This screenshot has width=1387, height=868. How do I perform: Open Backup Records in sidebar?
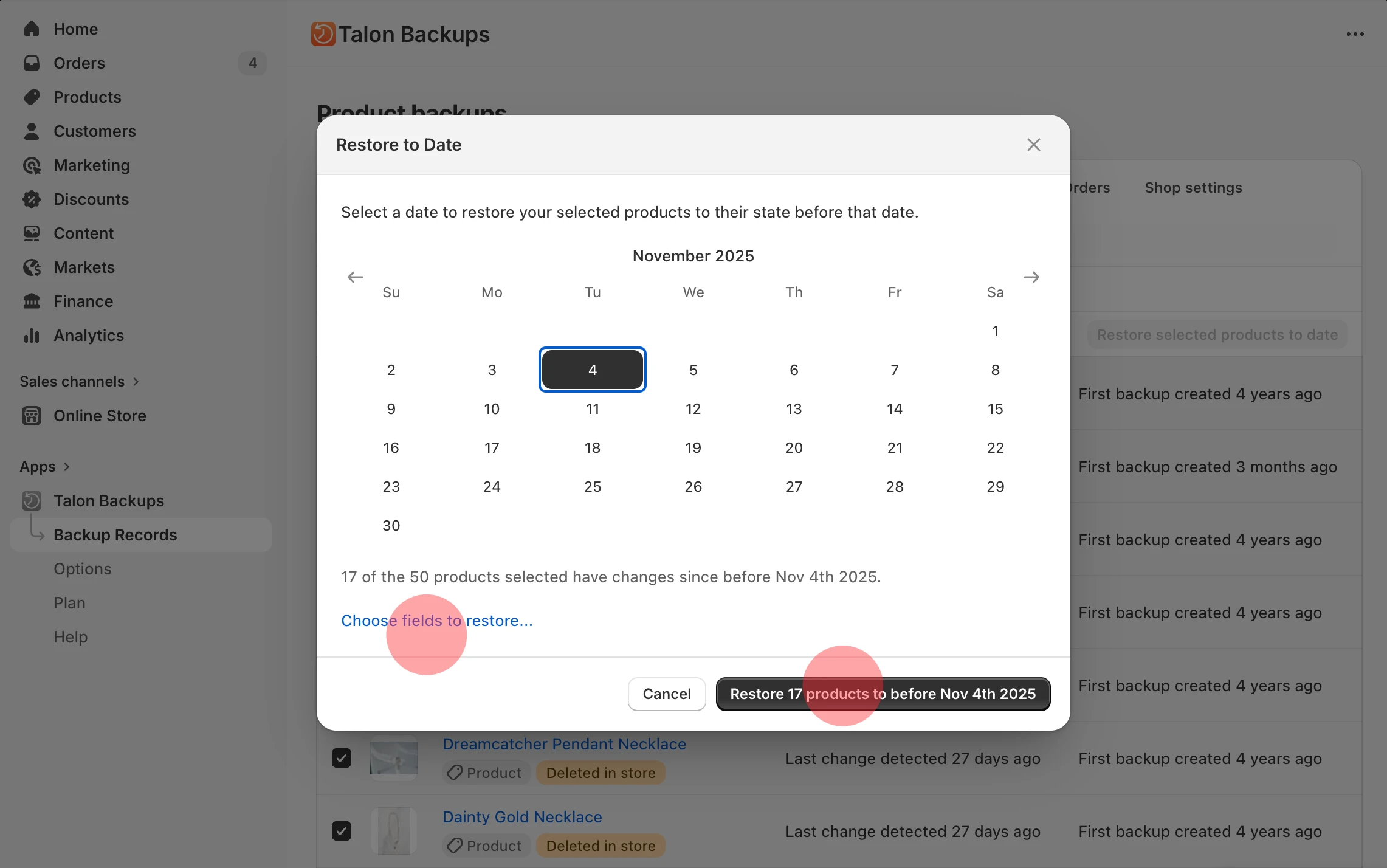115,535
